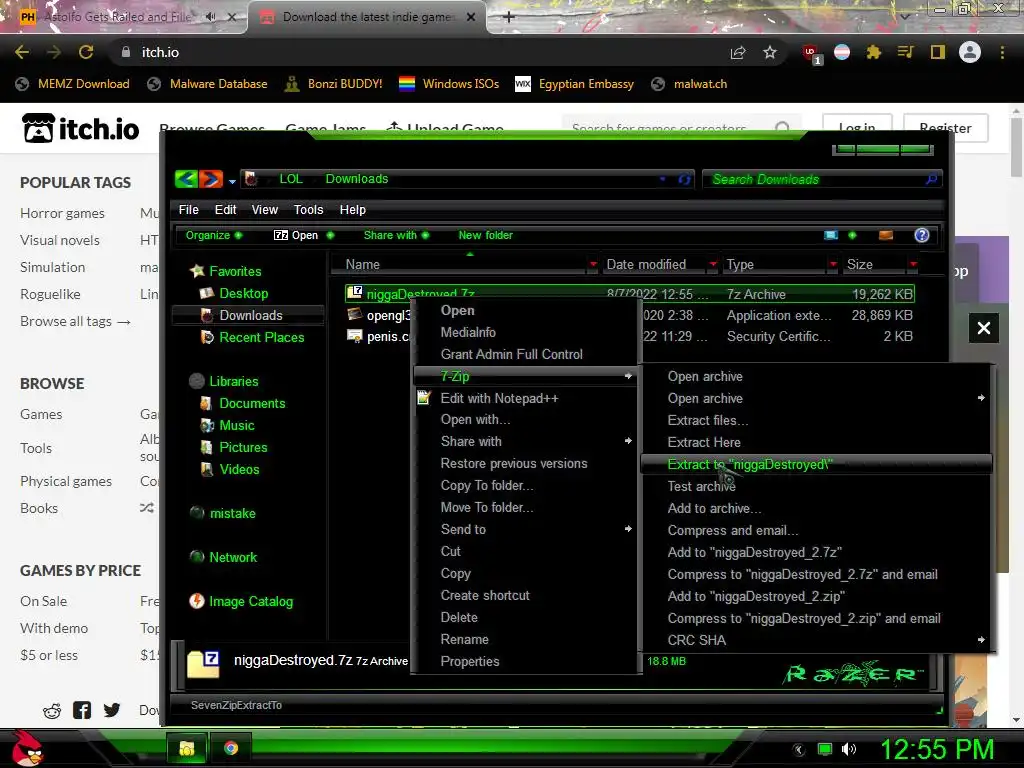Select Desktop in Favorites tree
1024x768 pixels.
244,293
